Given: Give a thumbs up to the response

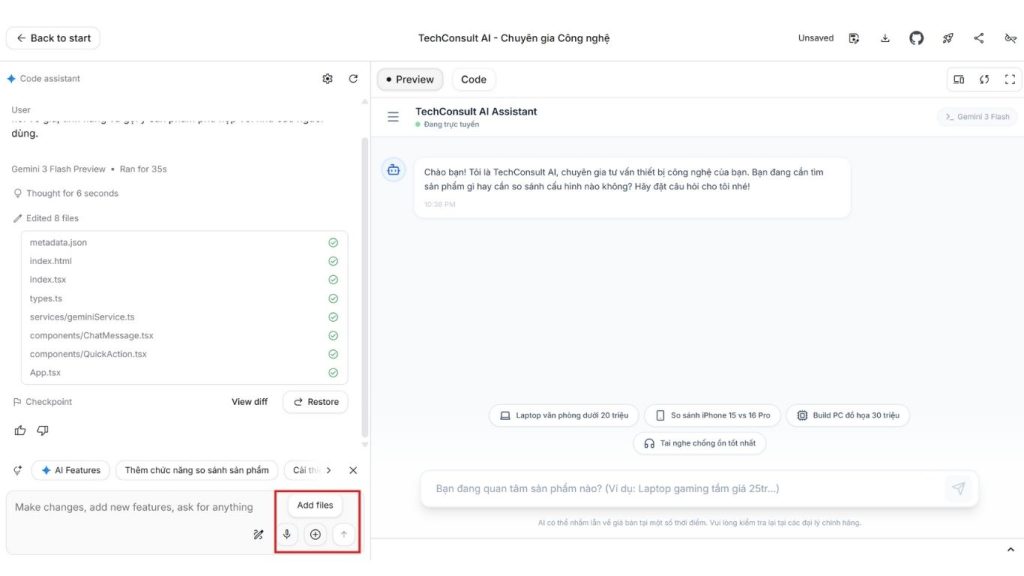Looking at the screenshot, I should click(20, 428).
